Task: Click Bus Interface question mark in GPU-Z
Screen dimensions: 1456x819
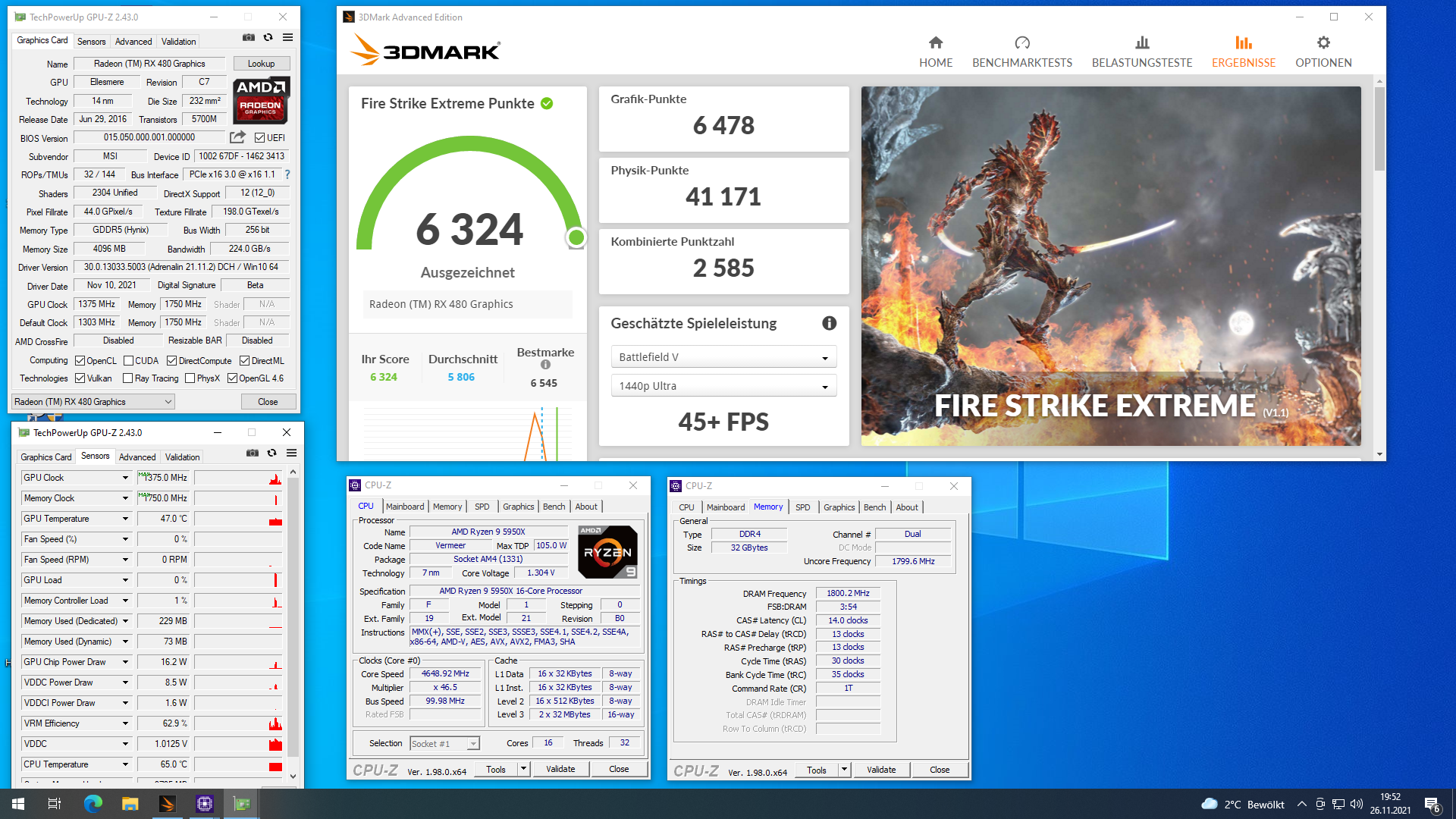Action: (287, 174)
